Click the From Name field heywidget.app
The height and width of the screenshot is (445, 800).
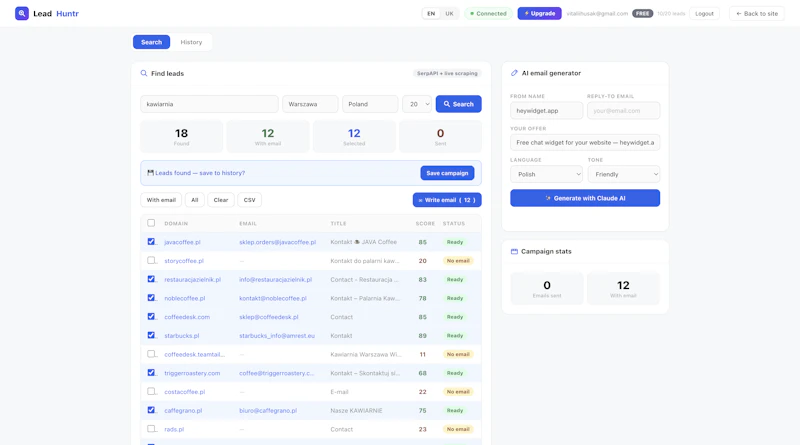pos(546,111)
